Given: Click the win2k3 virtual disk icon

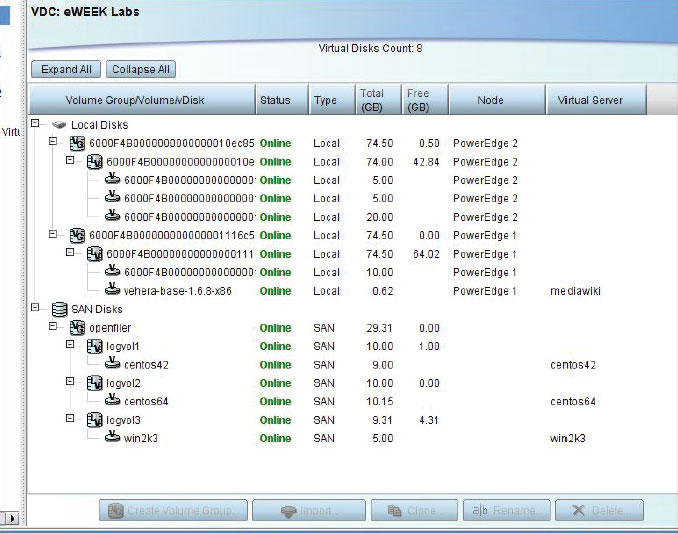Looking at the screenshot, I should pos(113,438).
